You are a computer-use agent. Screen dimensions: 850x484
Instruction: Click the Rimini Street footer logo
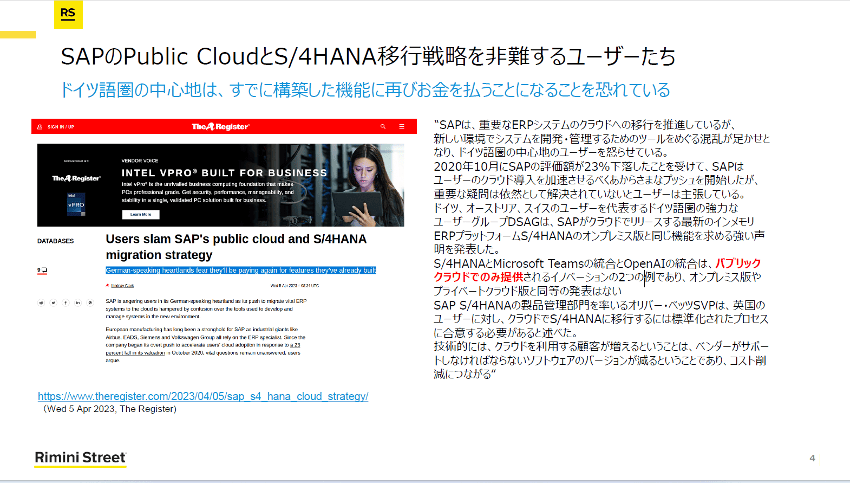[80, 458]
